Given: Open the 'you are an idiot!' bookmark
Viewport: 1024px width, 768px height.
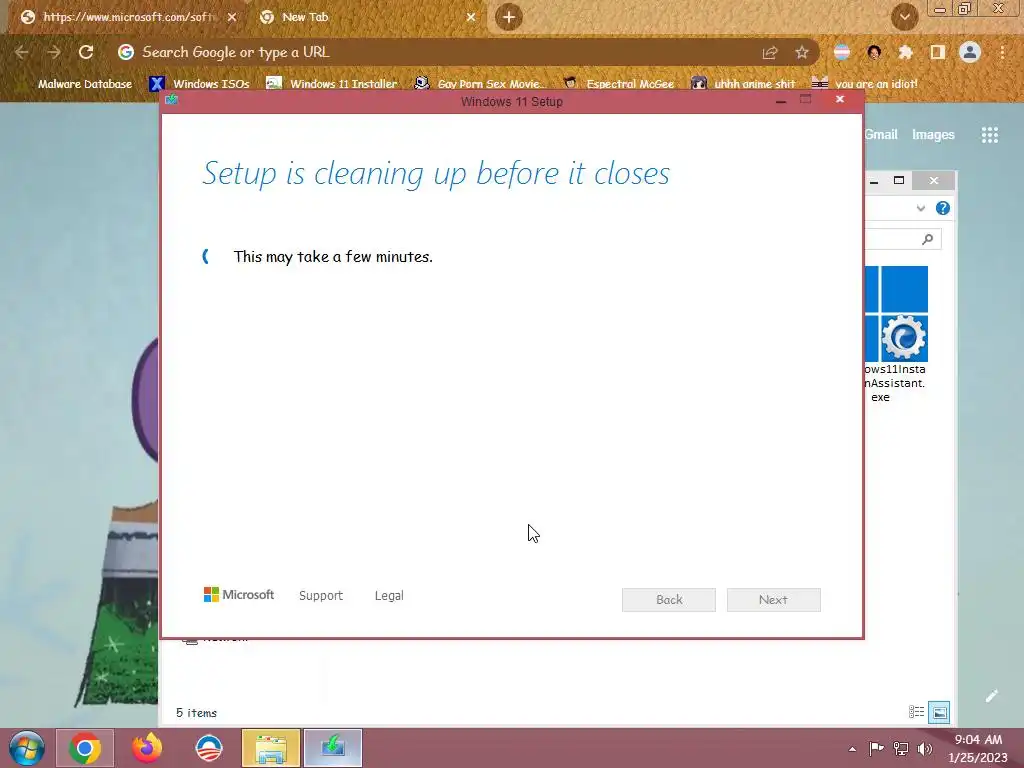Looking at the screenshot, I should coord(865,84).
